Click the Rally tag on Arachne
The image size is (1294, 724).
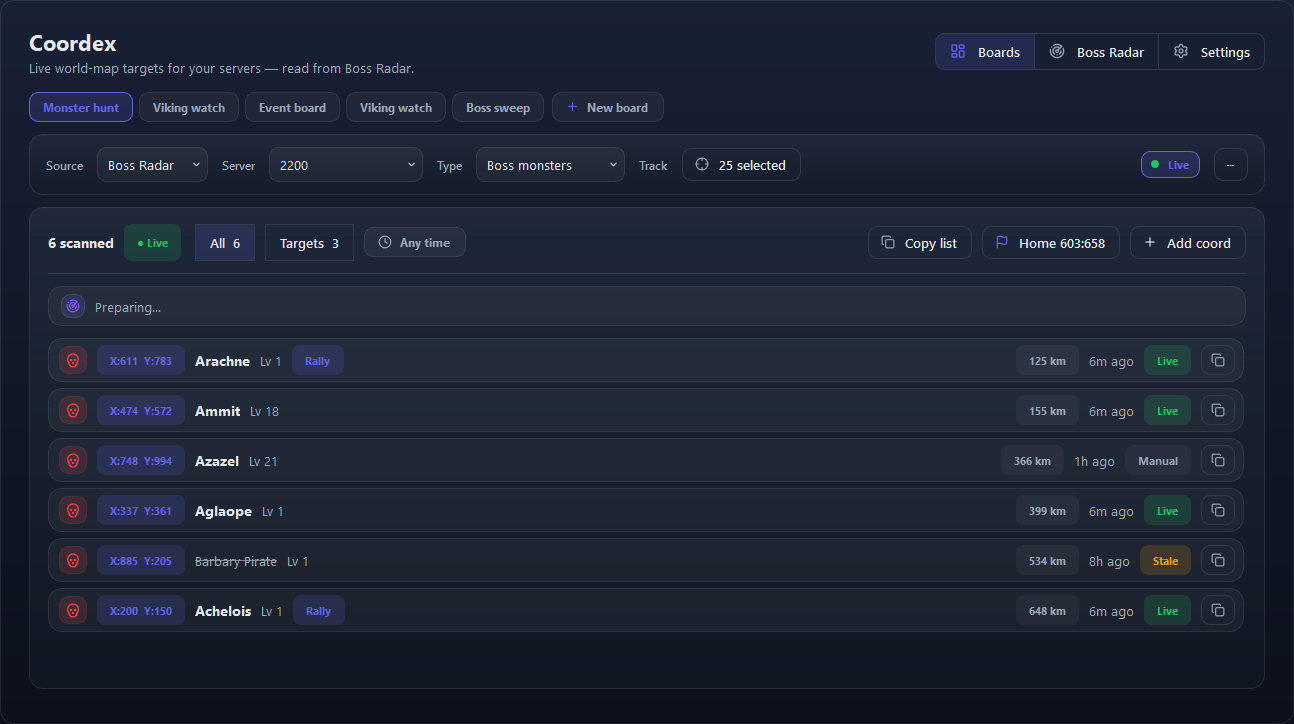[318, 361]
